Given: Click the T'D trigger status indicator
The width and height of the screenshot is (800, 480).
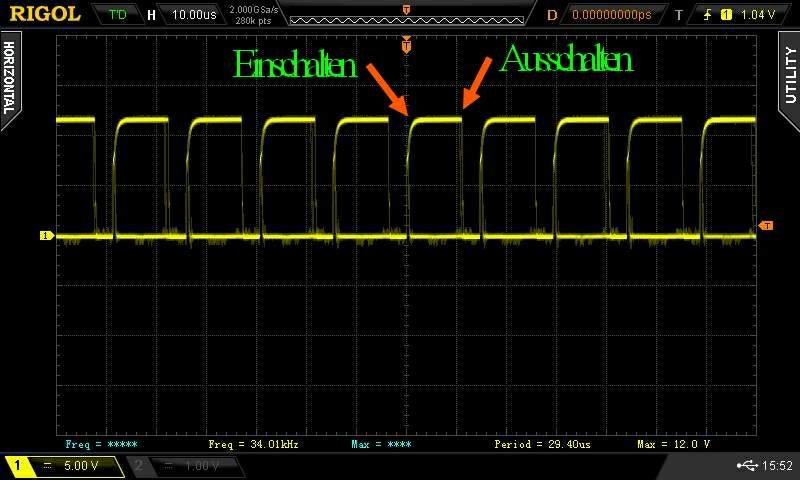Looking at the screenshot, I should (118, 15).
